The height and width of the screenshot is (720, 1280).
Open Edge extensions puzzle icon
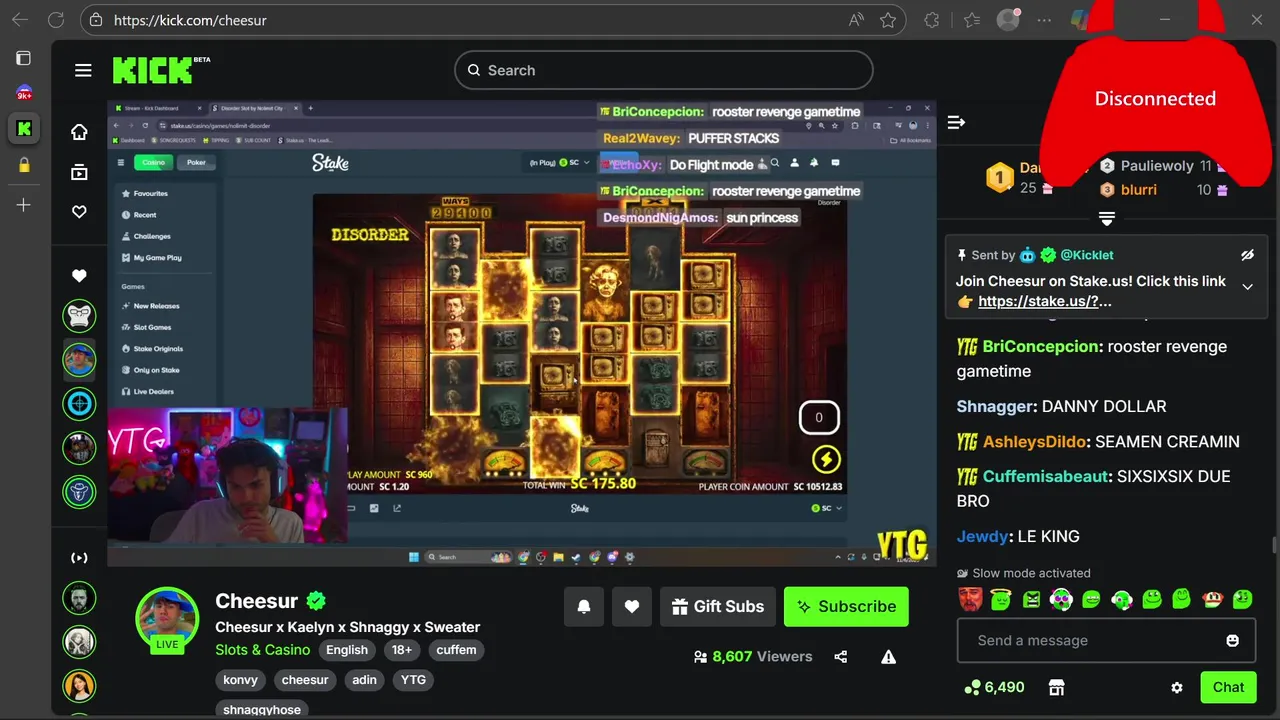click(x=932, y=20)
